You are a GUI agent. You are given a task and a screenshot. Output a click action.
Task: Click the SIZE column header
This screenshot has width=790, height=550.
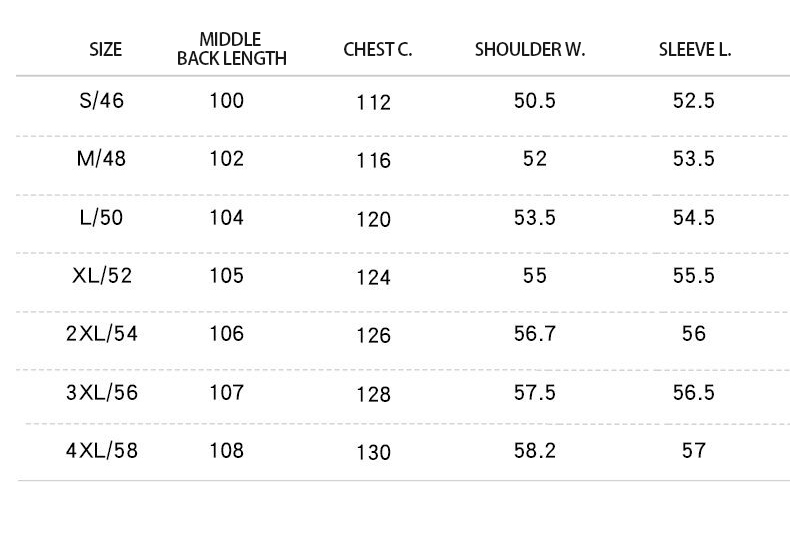click(105, 49)
